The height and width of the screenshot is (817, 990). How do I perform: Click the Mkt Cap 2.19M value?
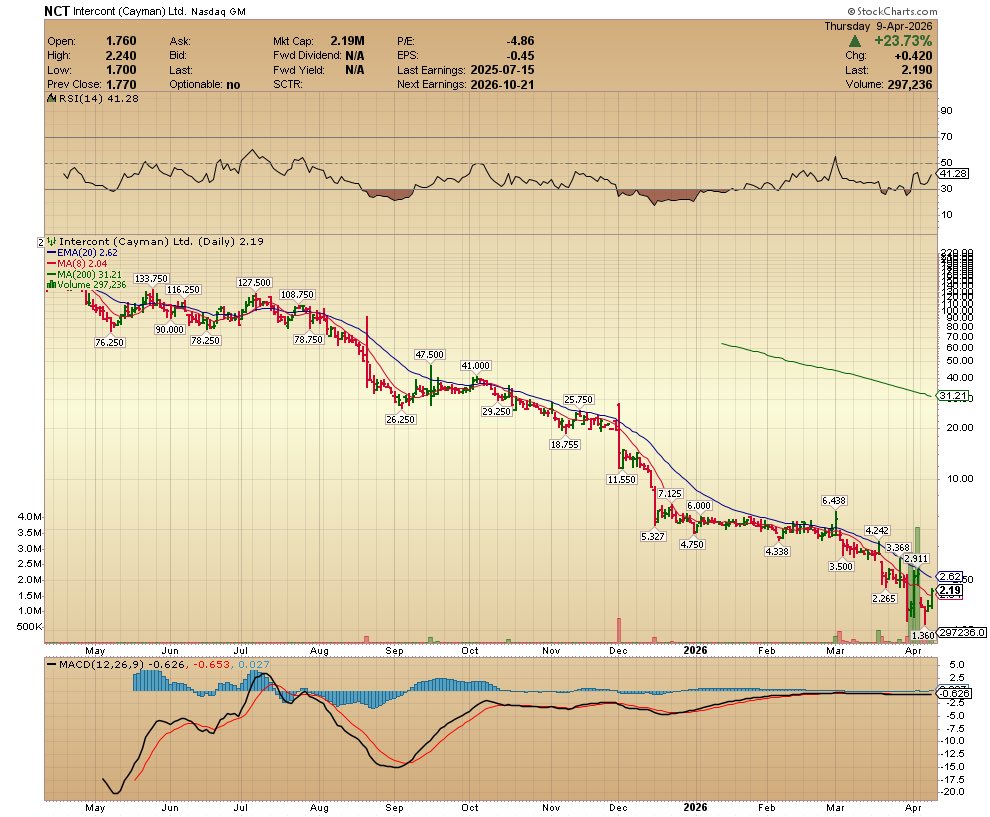[347, 41]
